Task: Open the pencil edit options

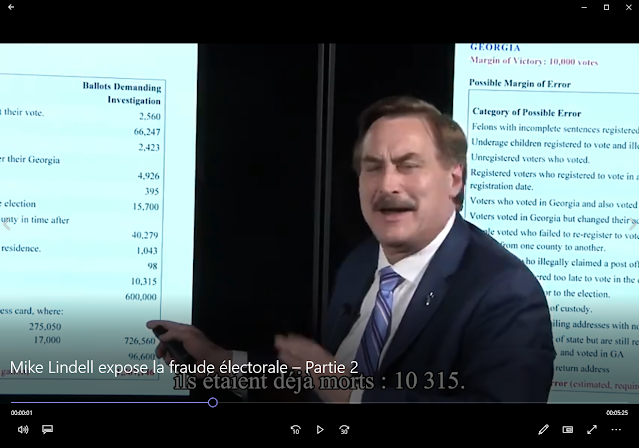Action: tap(543, 429)
